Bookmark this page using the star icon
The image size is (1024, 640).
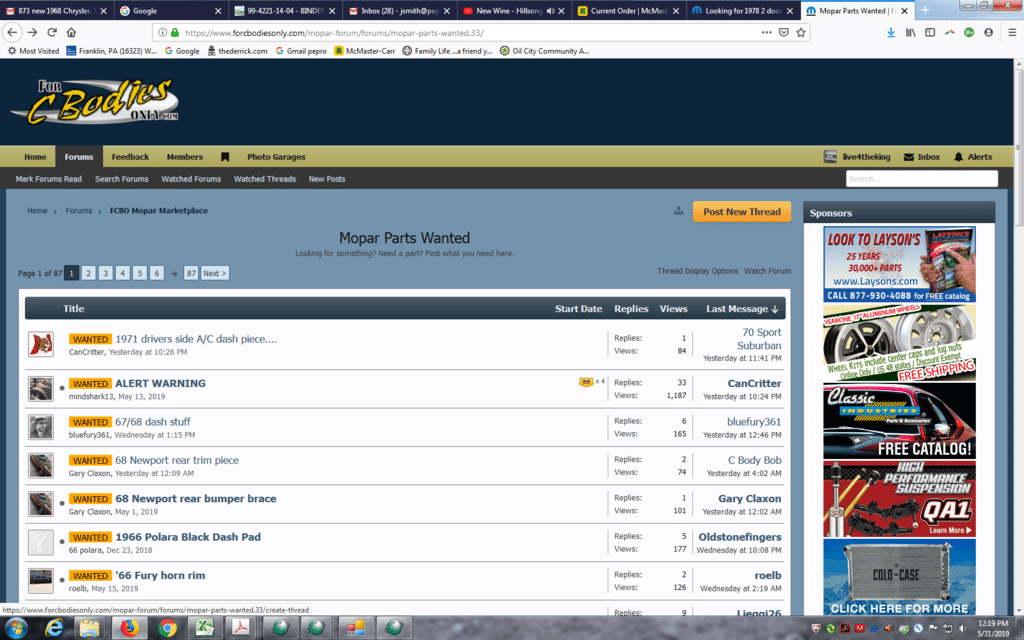pos(801,32)
